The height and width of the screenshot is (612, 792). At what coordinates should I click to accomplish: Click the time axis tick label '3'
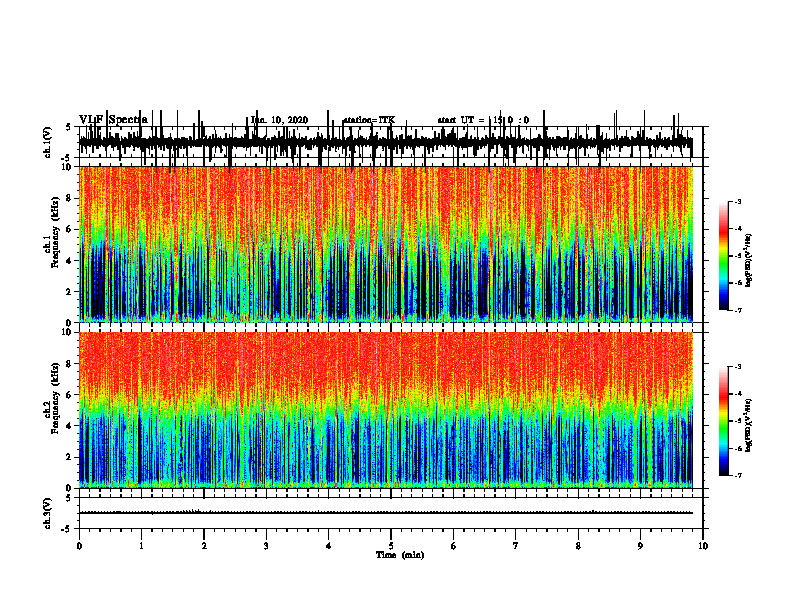pos(266,546)
